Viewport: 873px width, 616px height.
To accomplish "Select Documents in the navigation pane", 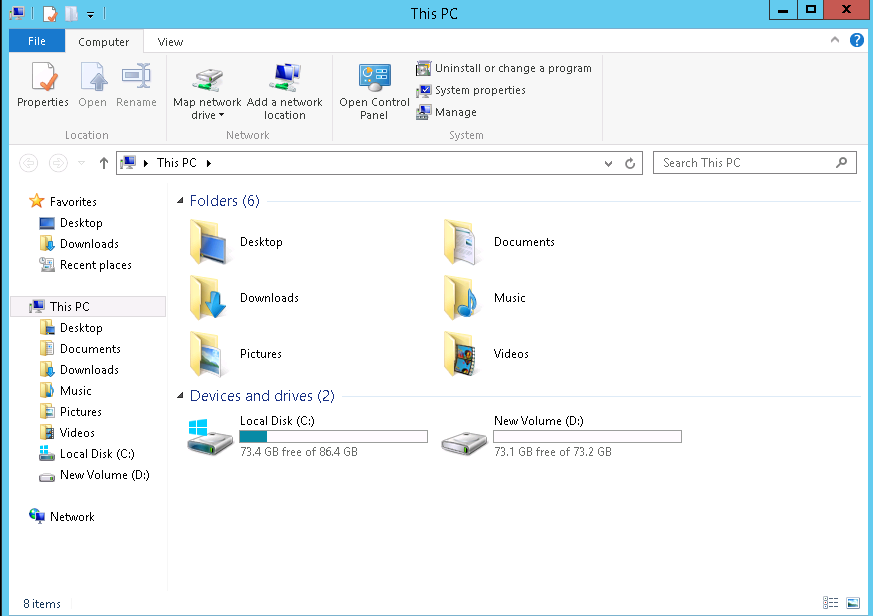I will 80,349.
